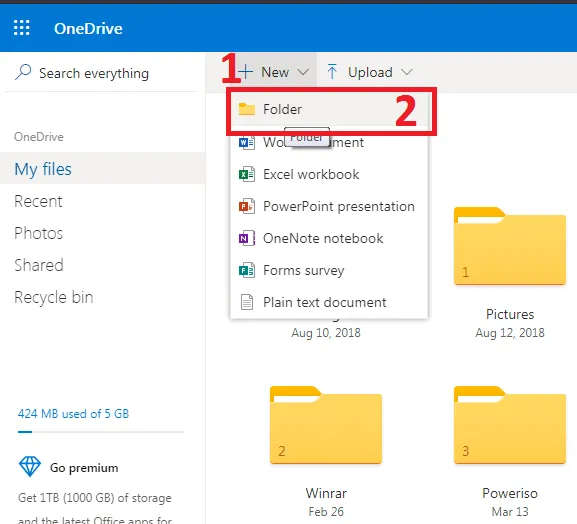The width and height of the screenshot is (577, 524).
Task: Focus the Search everything field
Action: point(101,73)
